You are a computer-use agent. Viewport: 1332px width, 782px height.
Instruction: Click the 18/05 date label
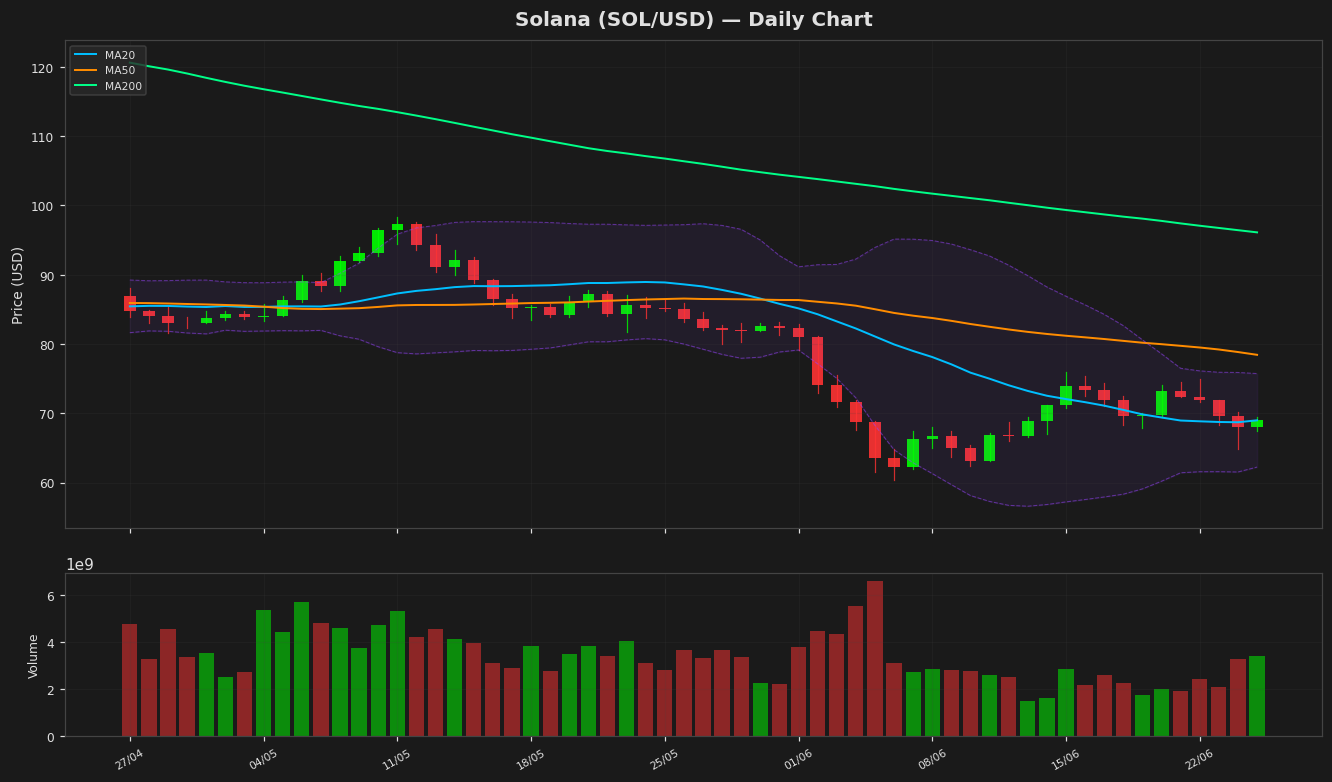click(x=530, y=760)
